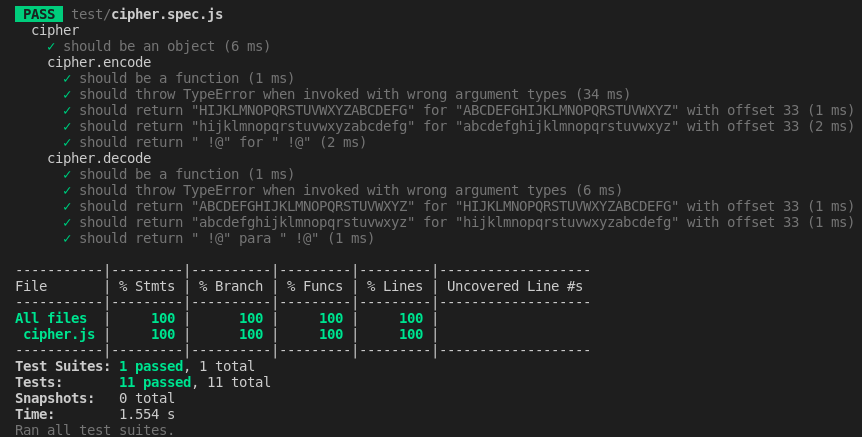Image resolution: width=862 pixels, height=437 pixels.
Task: Click checkmark beside the "para" test line
Action: [67, 238]
